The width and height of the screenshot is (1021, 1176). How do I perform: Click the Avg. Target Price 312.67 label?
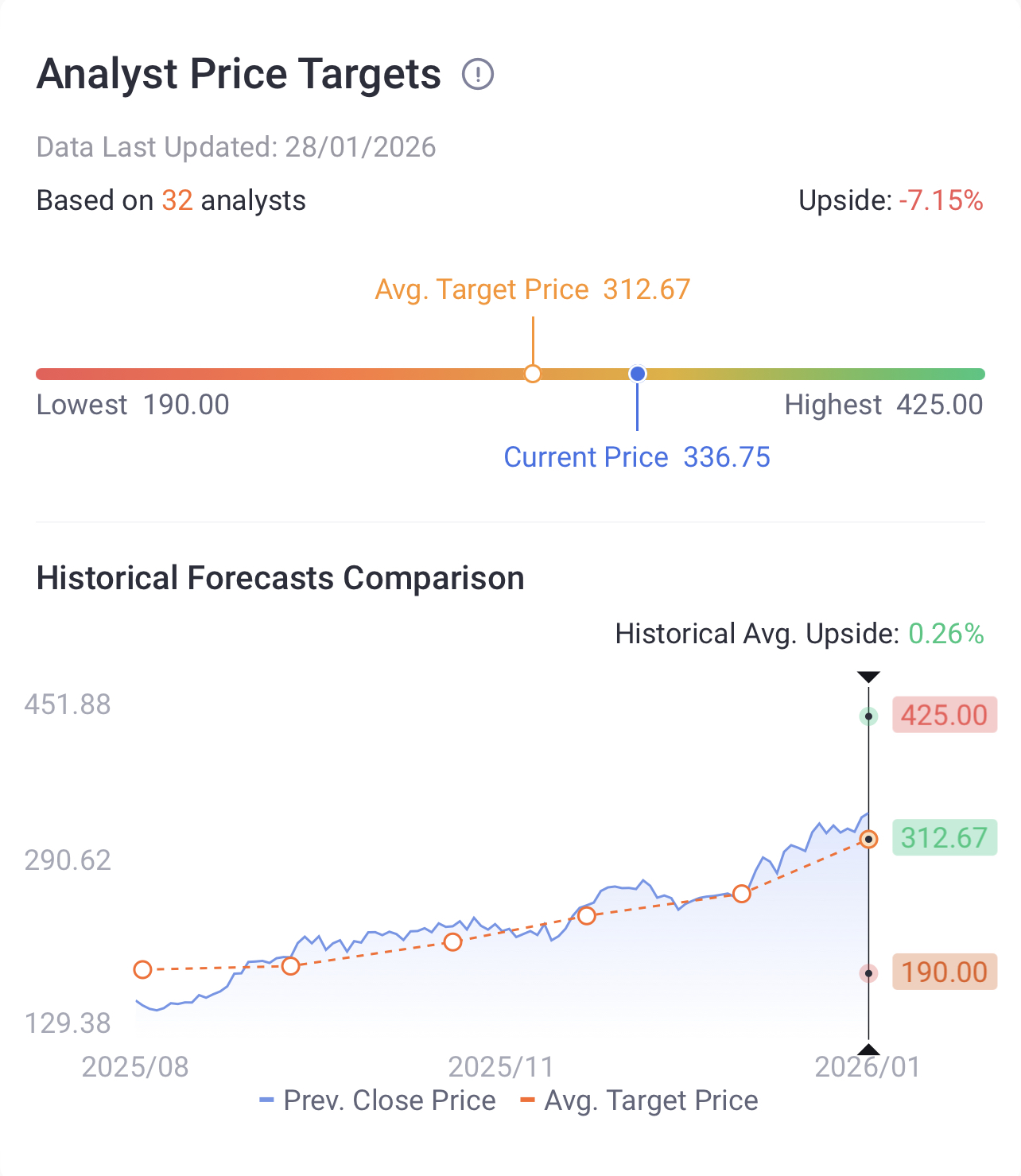click(532, 289)
